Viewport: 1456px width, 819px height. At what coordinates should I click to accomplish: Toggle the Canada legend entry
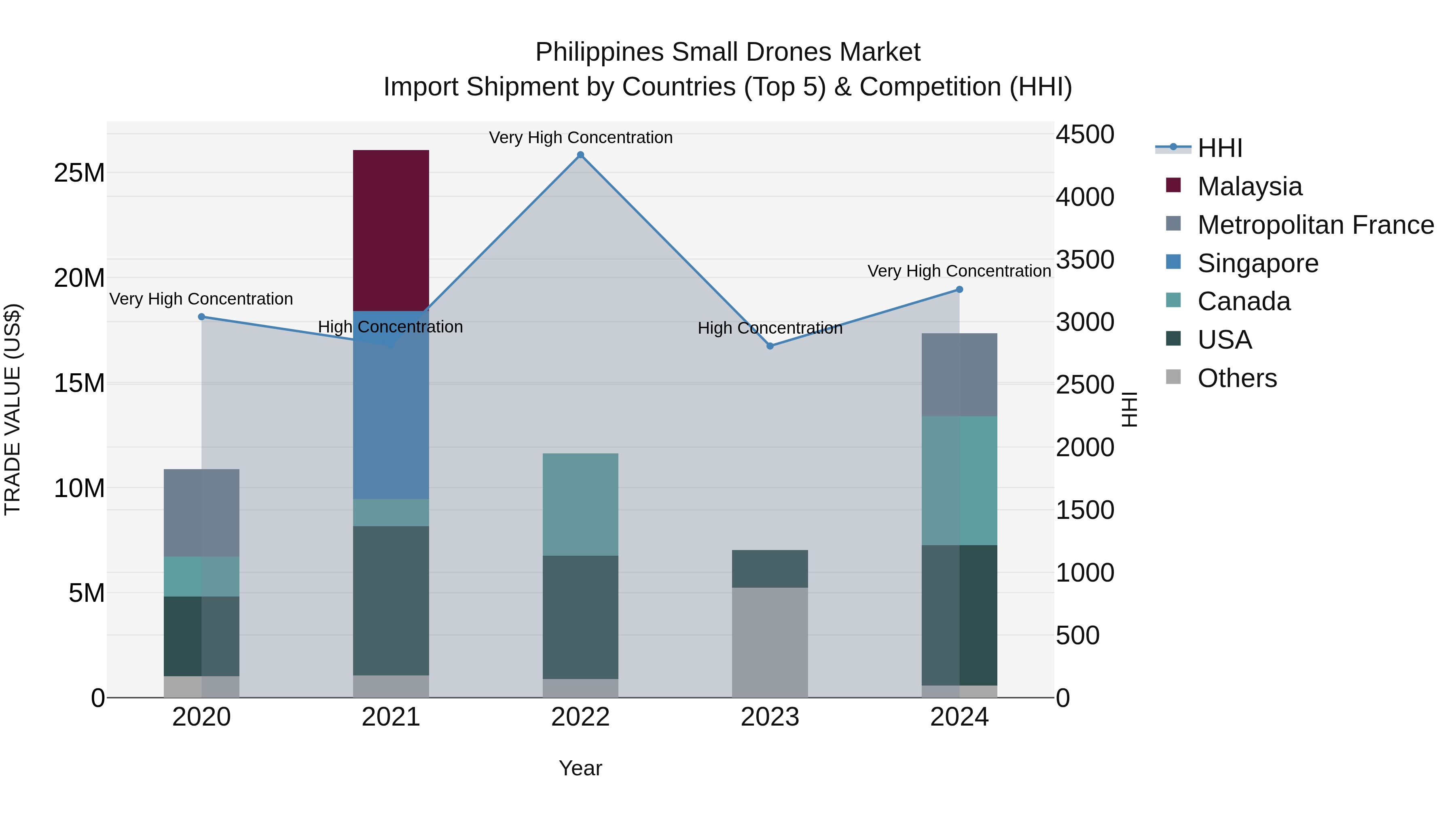(1228, 301)
